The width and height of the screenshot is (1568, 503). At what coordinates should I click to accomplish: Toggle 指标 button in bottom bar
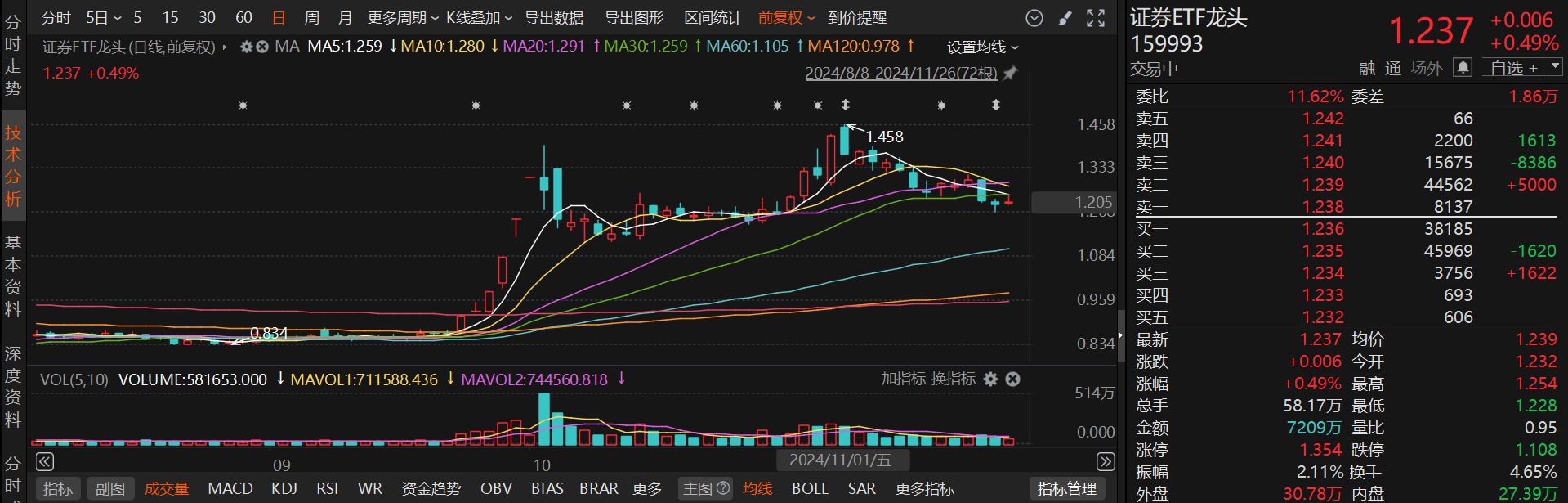tap(58, 488)
